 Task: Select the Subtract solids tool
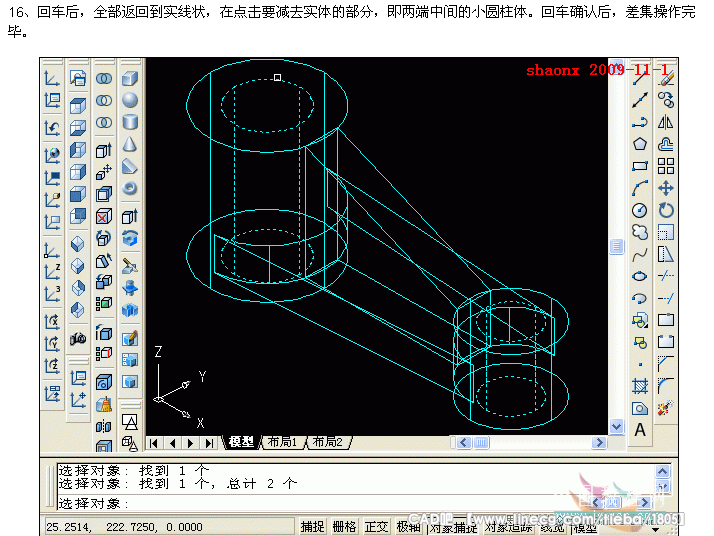[x=104, y=100]
